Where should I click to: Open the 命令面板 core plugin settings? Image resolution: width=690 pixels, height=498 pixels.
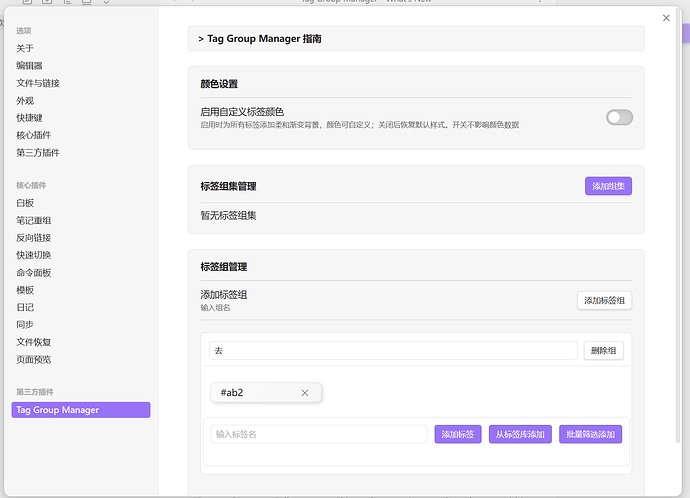[34, 273]
